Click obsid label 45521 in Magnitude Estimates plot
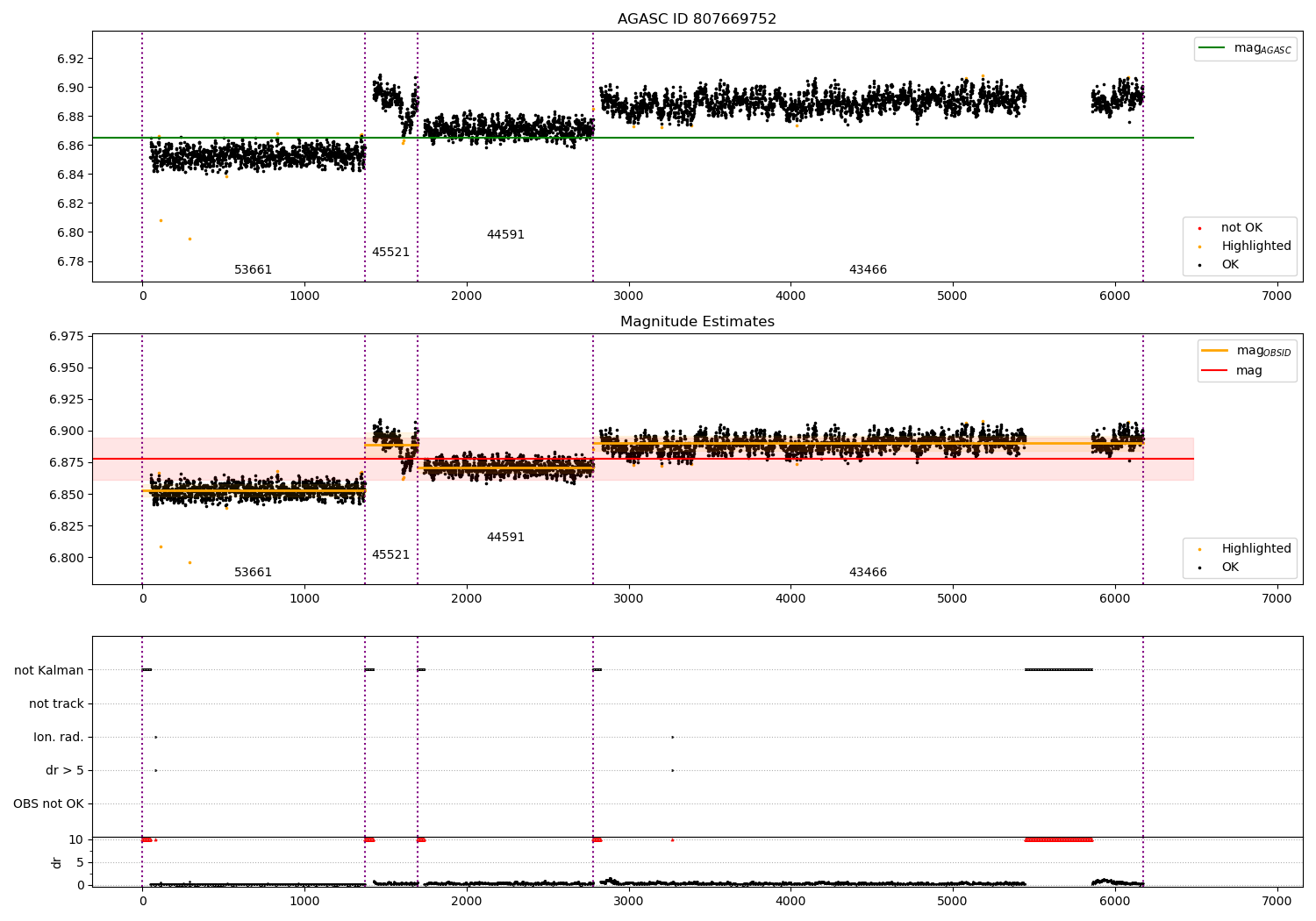The height and width of the screenshot is (921, 1316). pos(390,555)
